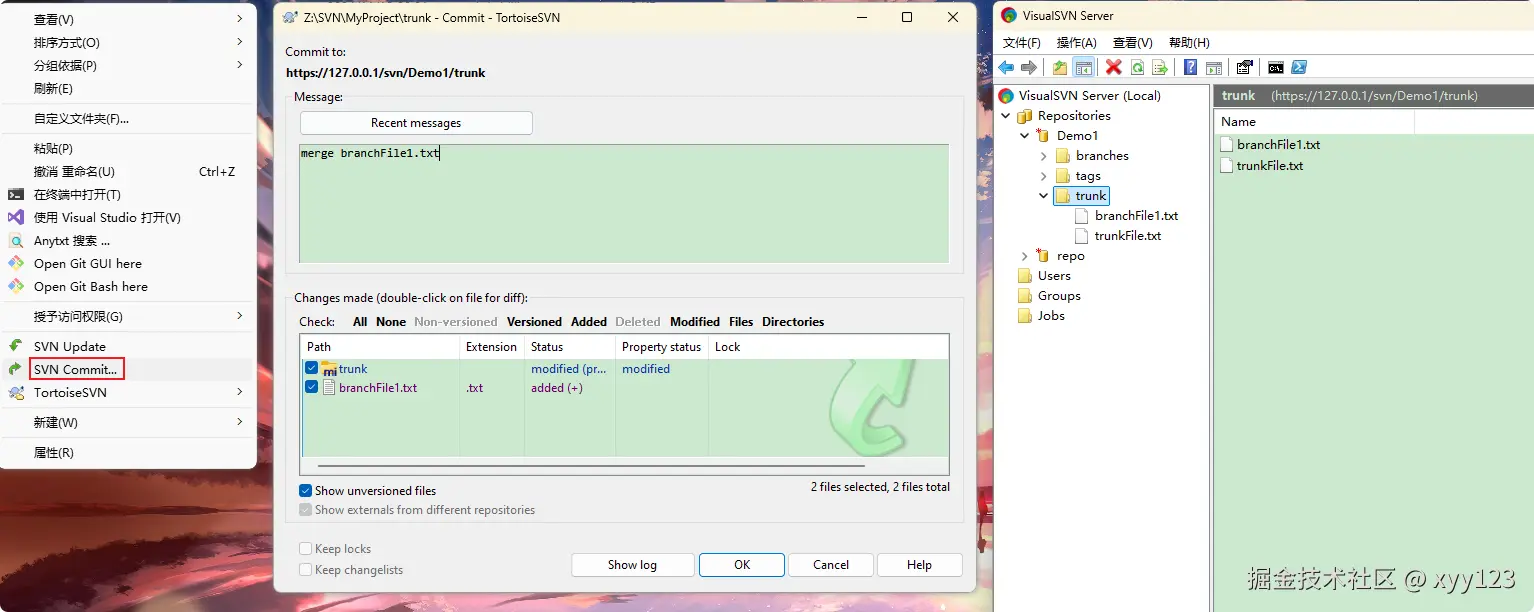Click the changes list horizontal scrollbar
Screen dimensions: 1534x612
coord(591,465)
